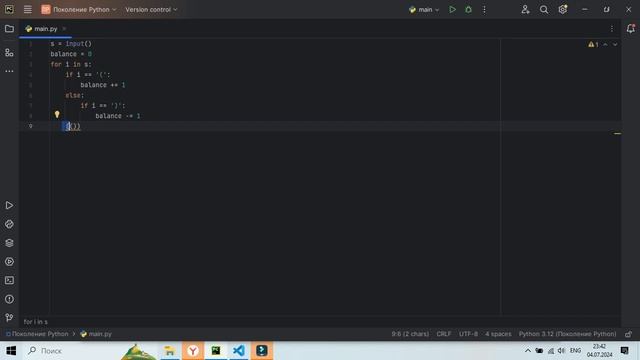Click line 's = input()' in editor
This screenshot has width=640, height=360.
click(71, 44)
